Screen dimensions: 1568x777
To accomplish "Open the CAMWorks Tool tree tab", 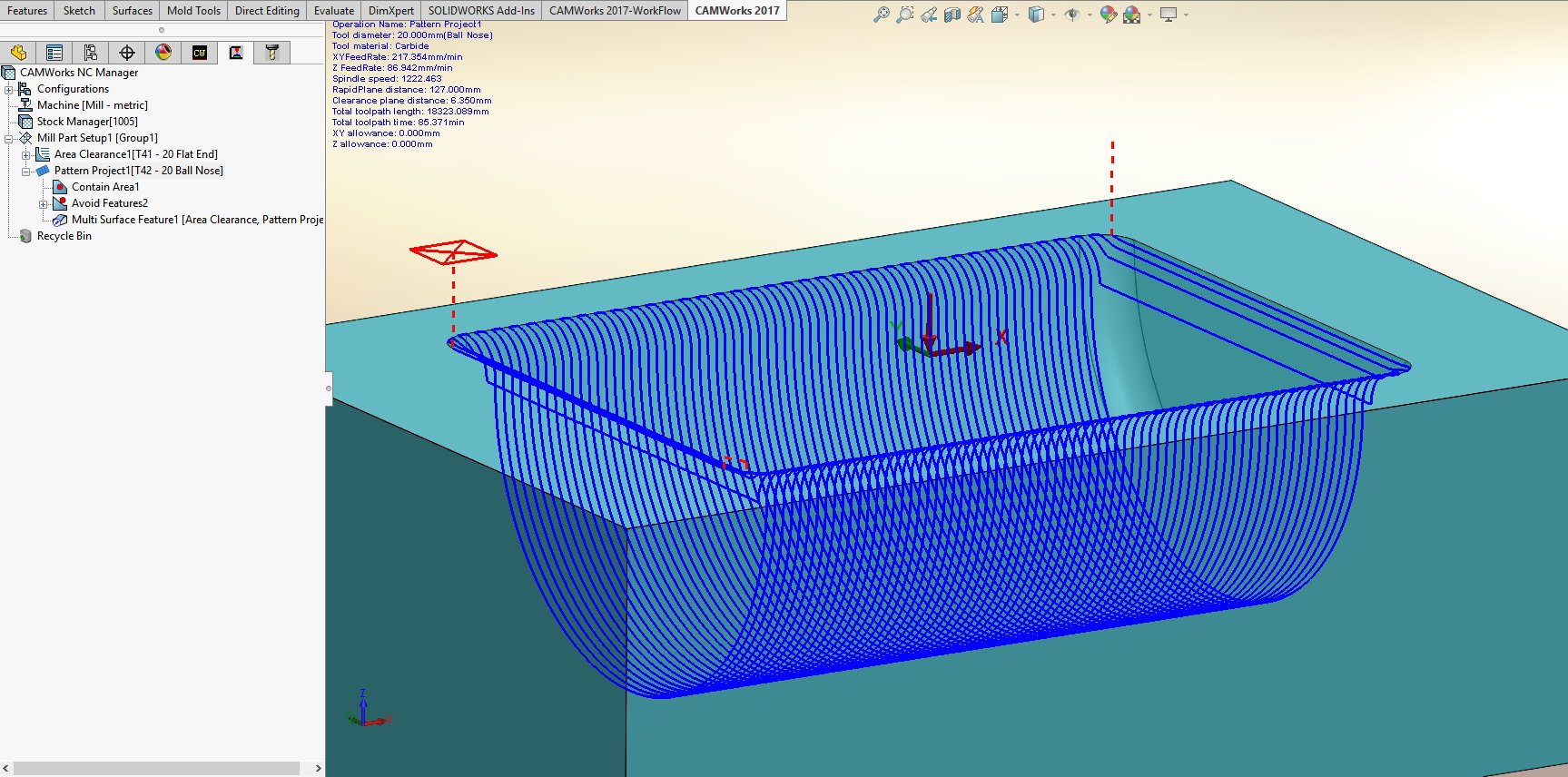I will point(271,53).
